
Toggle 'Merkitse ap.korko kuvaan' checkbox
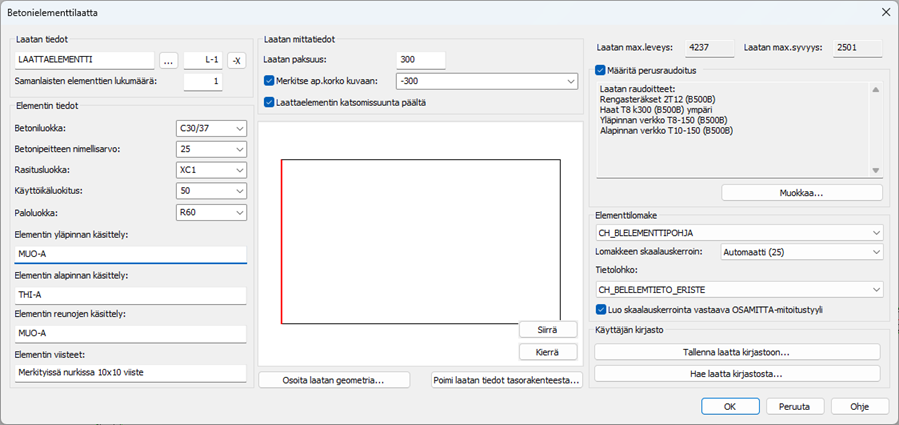(x=269, y=81)
